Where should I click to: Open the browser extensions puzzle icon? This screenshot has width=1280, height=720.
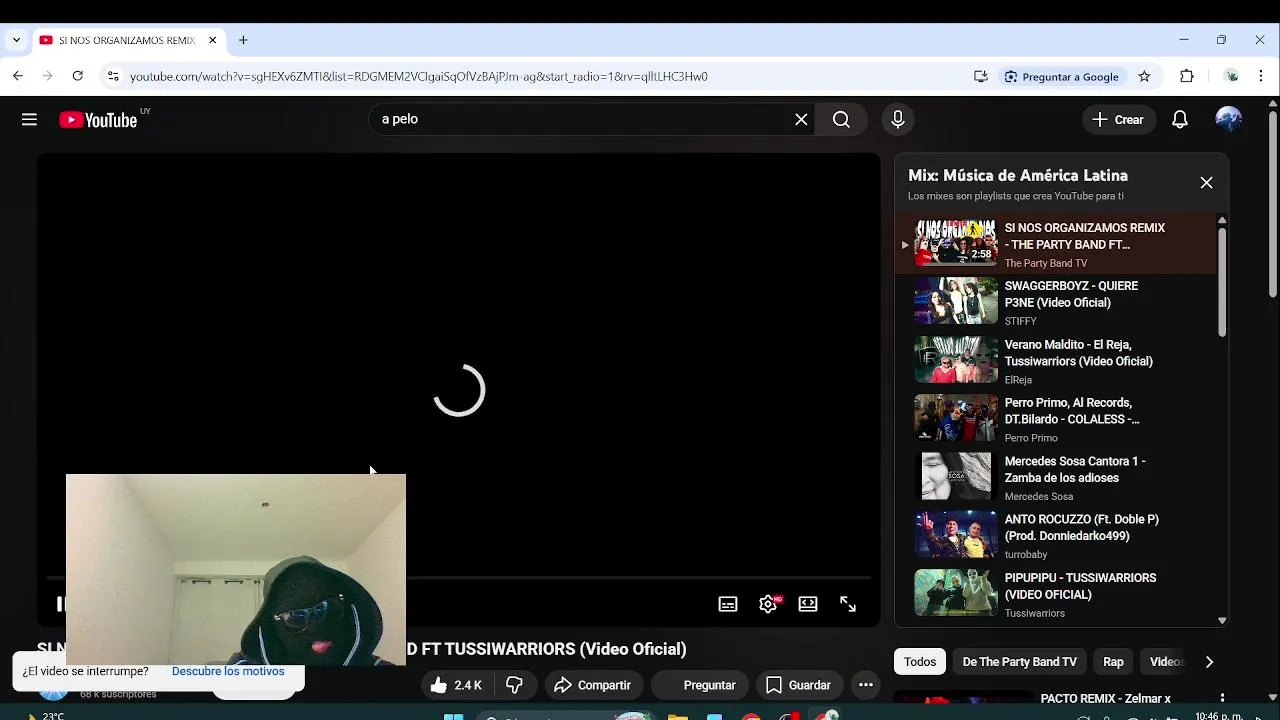[1187, 76]
